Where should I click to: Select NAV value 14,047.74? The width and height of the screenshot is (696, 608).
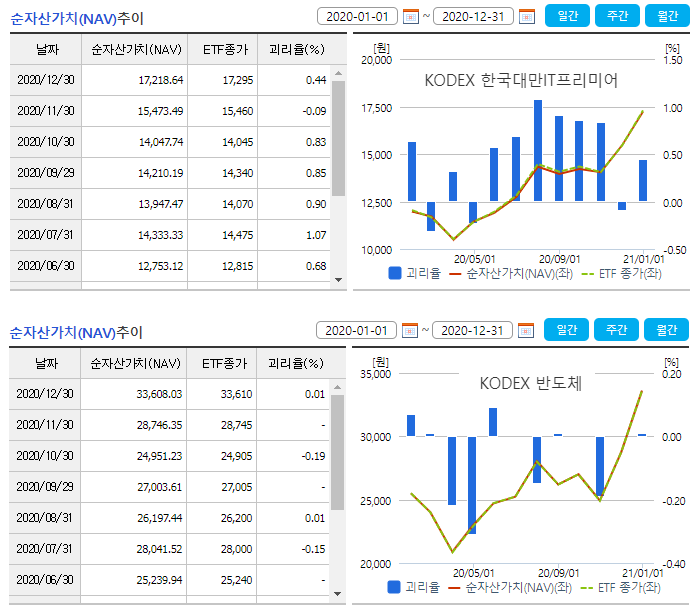pos(161,142)
